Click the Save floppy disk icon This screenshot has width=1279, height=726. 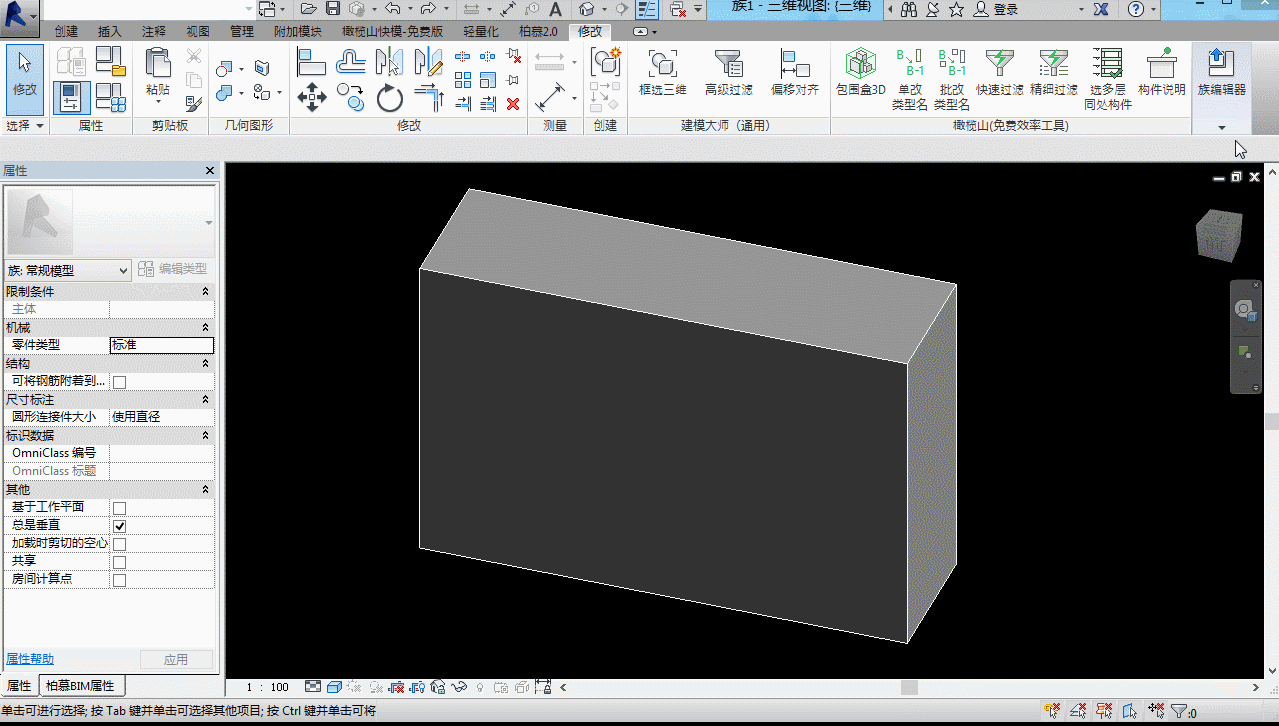click(x=333, y=9)
